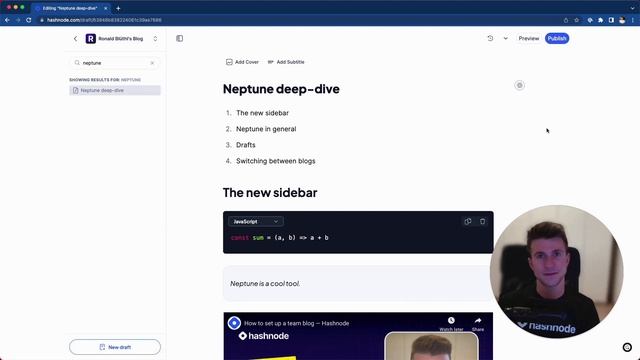Screen dimensions: 640x360
Task: Expand the chevron next to Preview
Action: pos(506,38)
